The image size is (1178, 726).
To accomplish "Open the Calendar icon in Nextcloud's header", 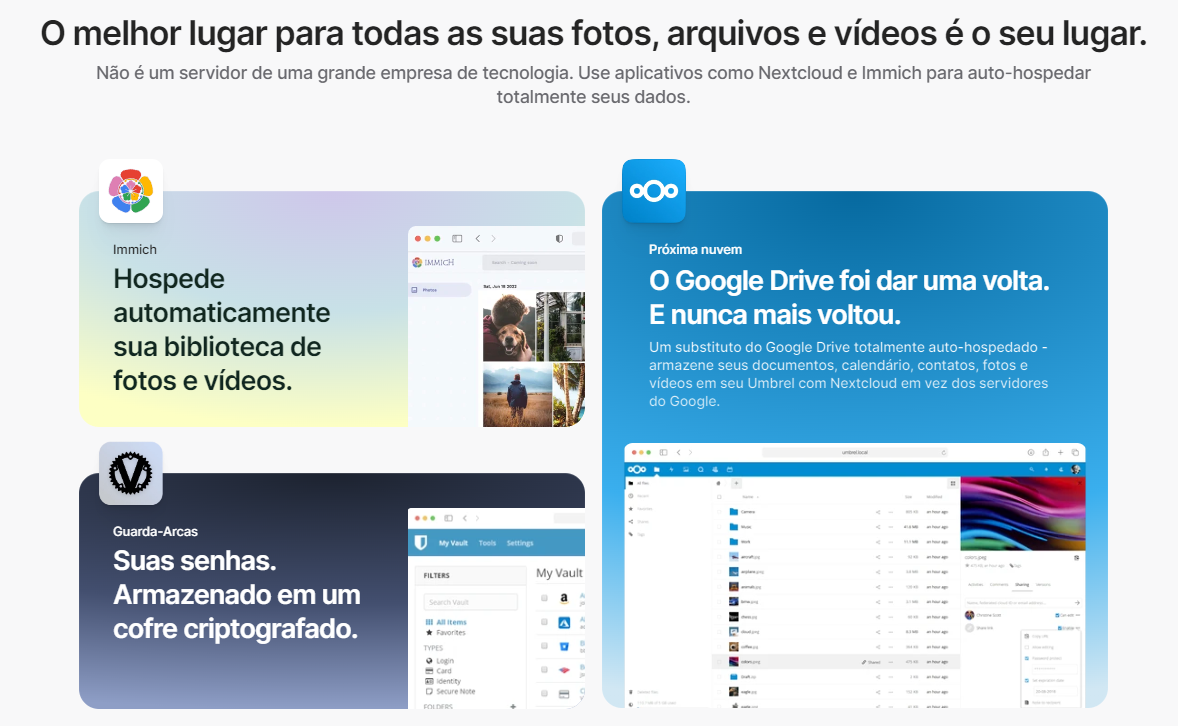I will 729,469.
